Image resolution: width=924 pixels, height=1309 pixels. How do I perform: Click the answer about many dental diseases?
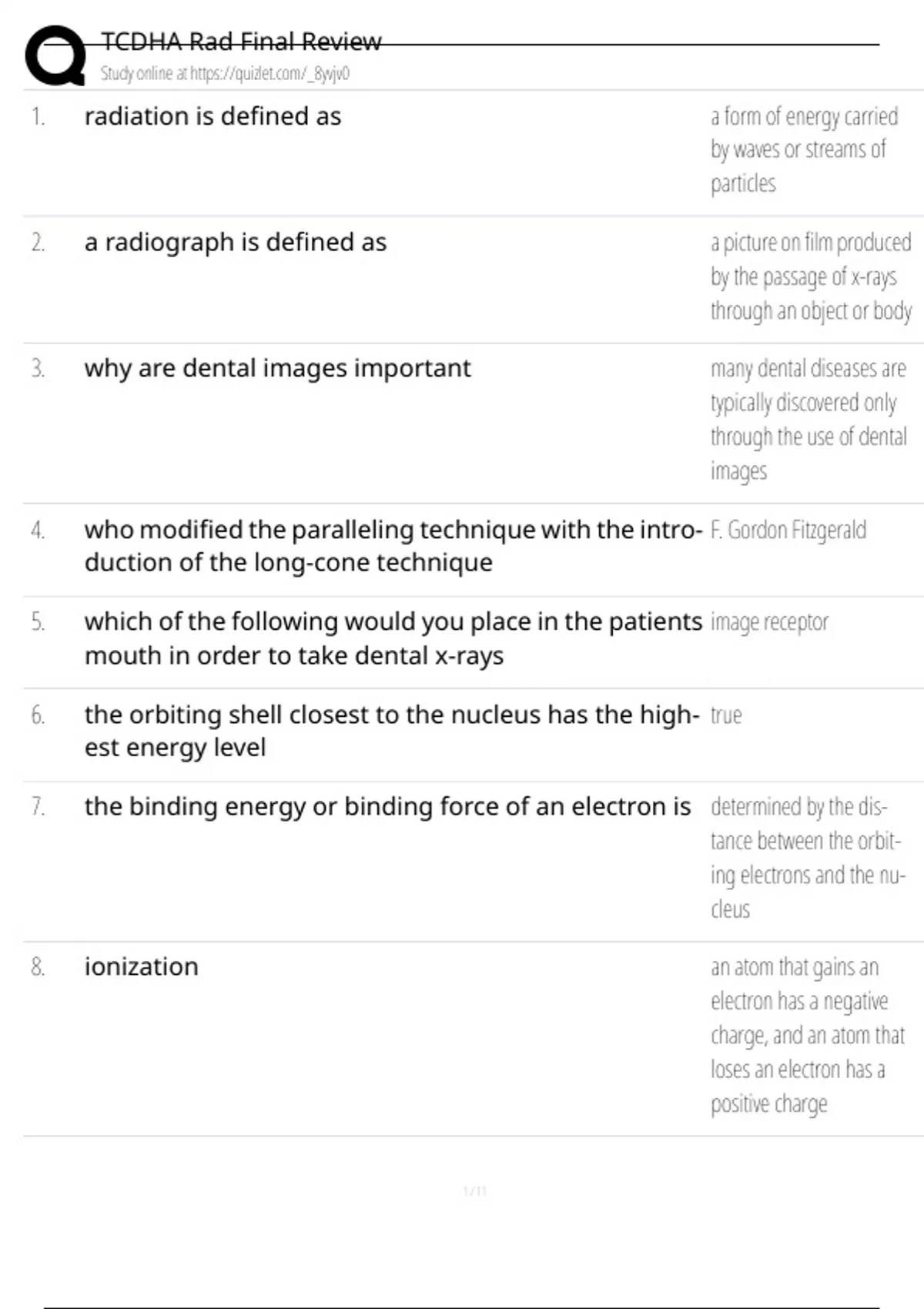point(808,419)
